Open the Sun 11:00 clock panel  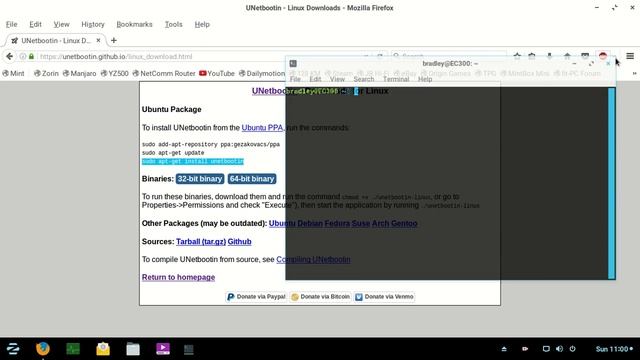pyautogui.click(x=614, y=349)
